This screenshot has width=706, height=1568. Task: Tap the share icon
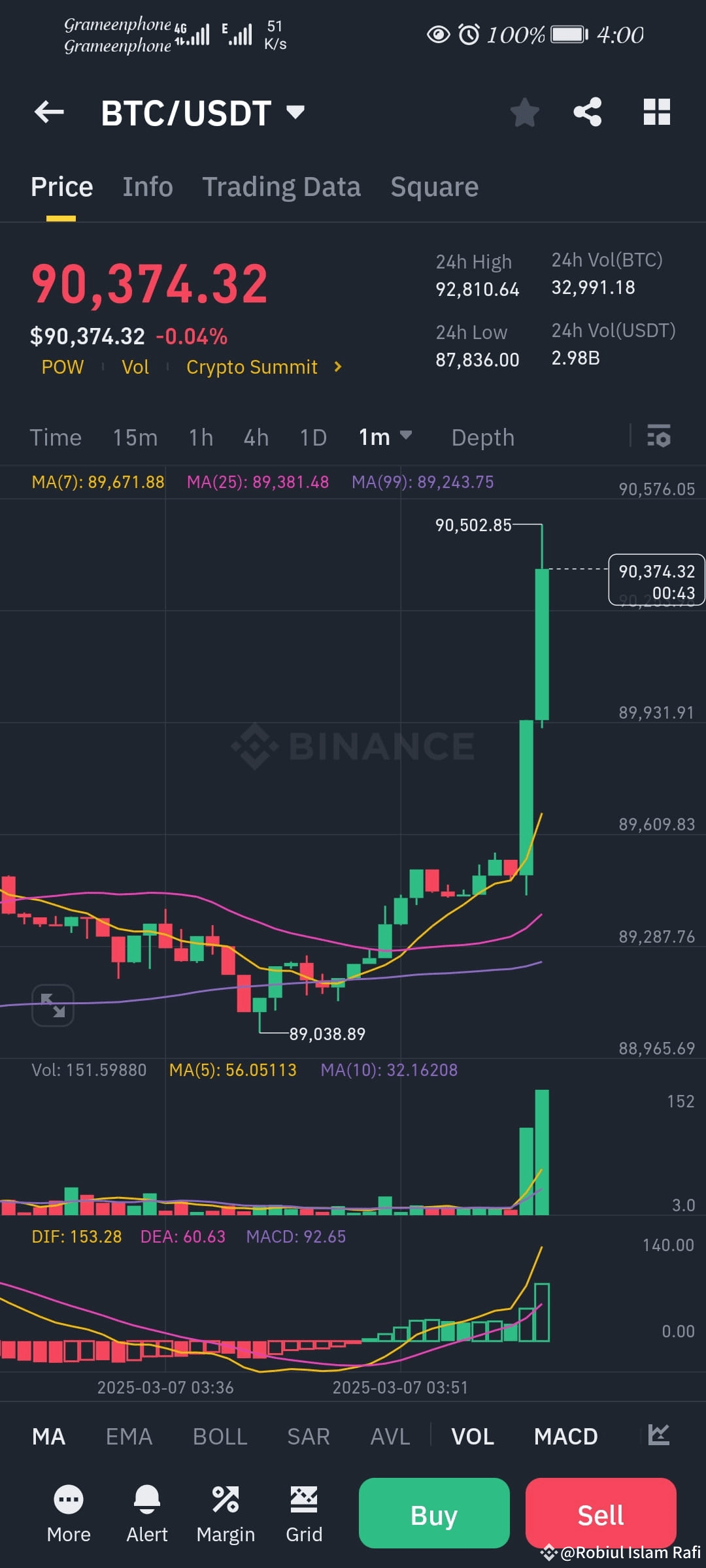coord(586,112)
